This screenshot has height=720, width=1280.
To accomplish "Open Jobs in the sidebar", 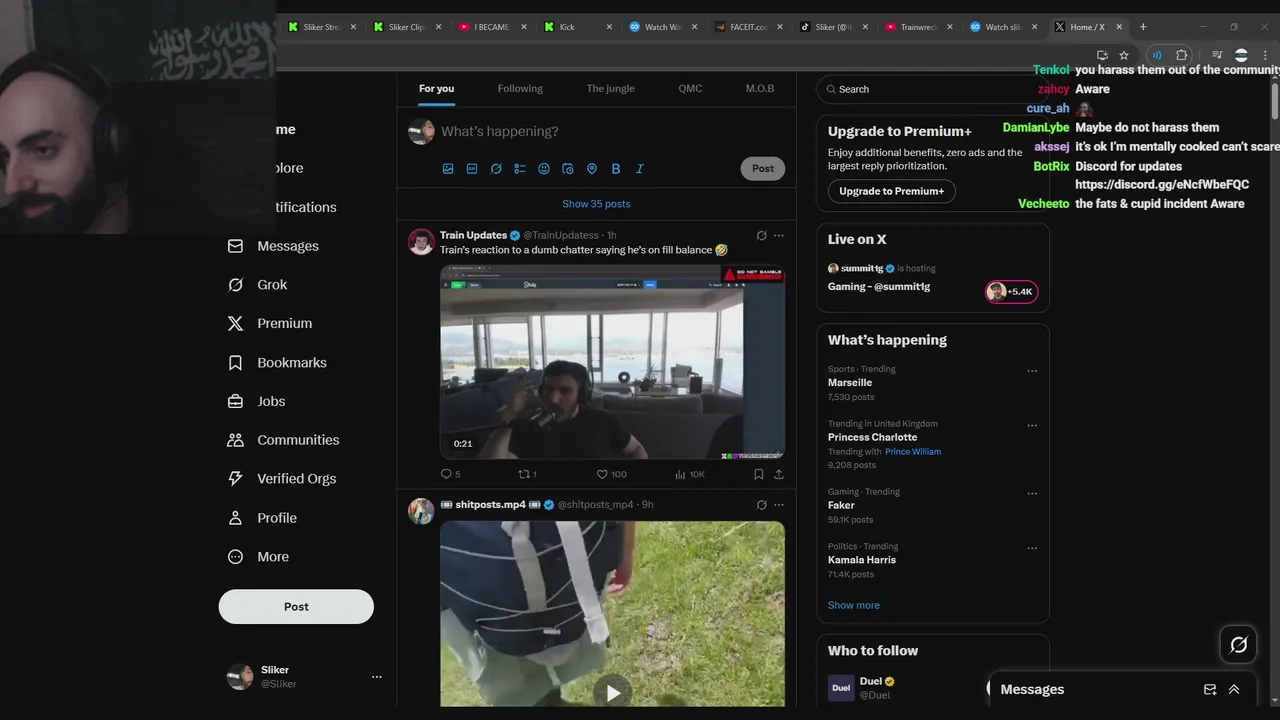I will [x=256, y=402].
